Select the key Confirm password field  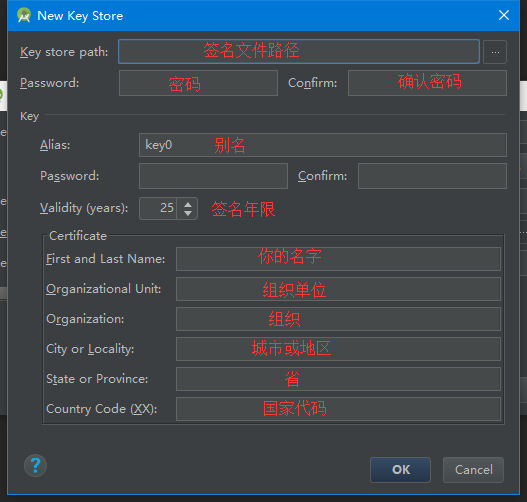click(432, 176)
